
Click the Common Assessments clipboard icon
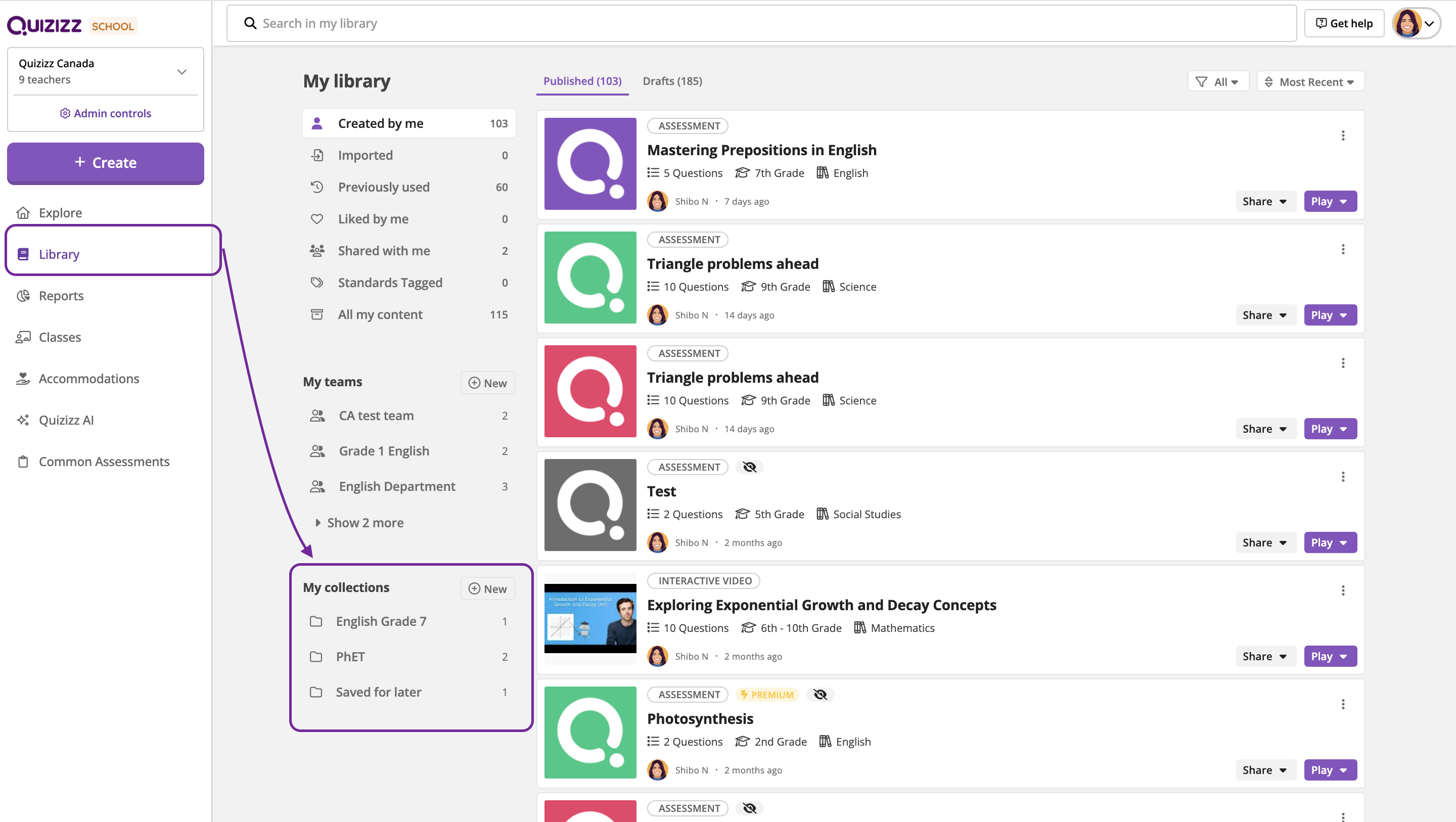[23, 462]
